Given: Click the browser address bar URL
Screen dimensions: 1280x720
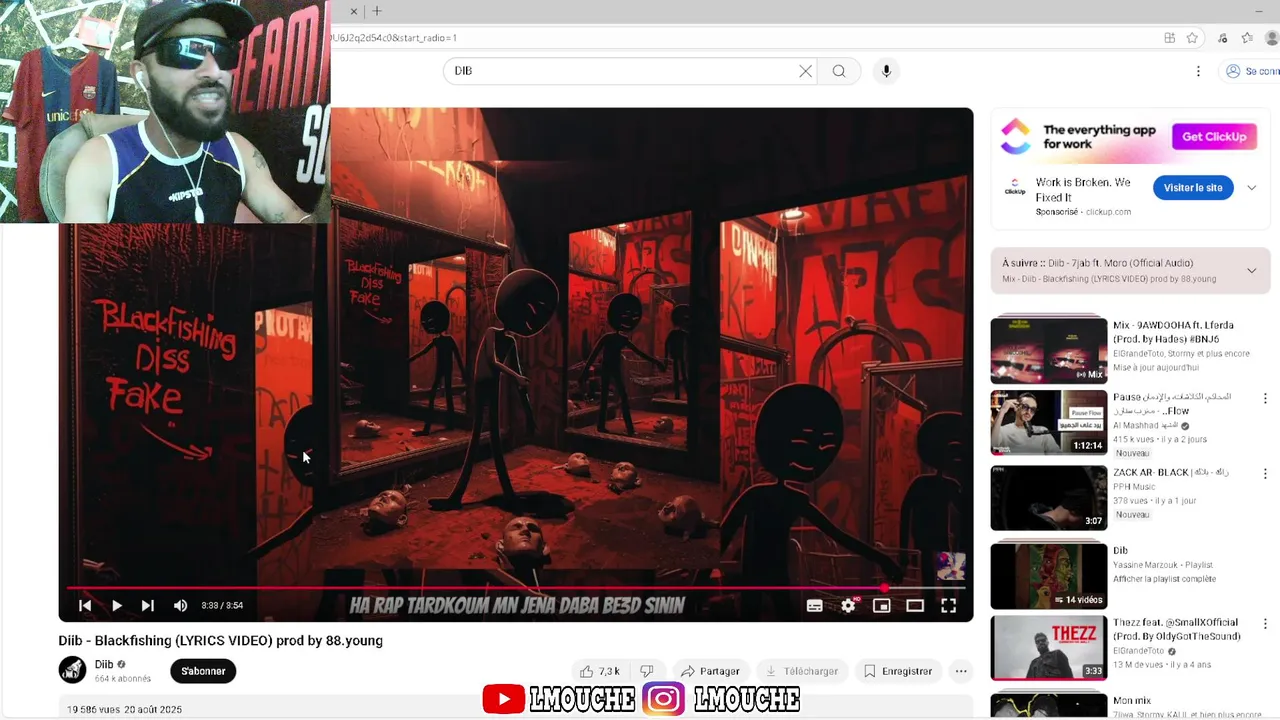Looking at the screenshot, I should [394, 38].
